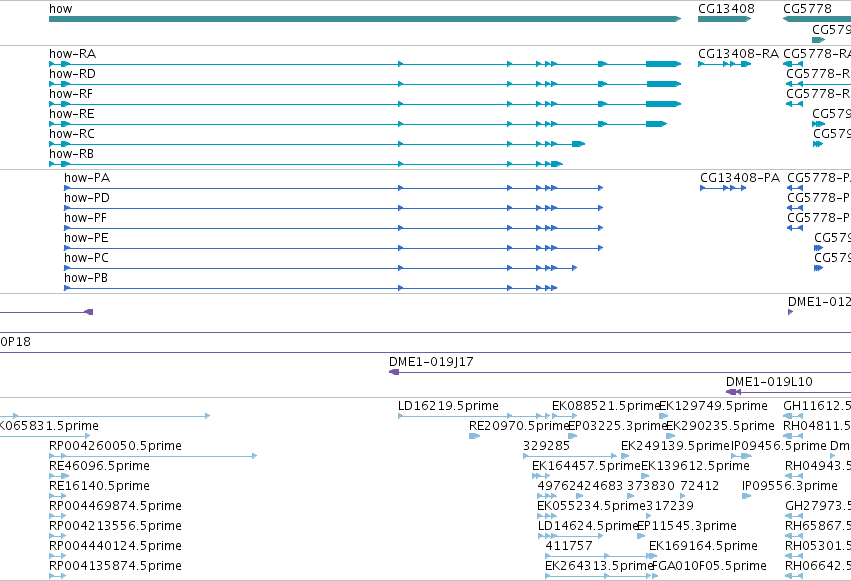This screenshot has height=581, width=851.
Task: Click the how-RC transcript label
Action: coord(72,133)
